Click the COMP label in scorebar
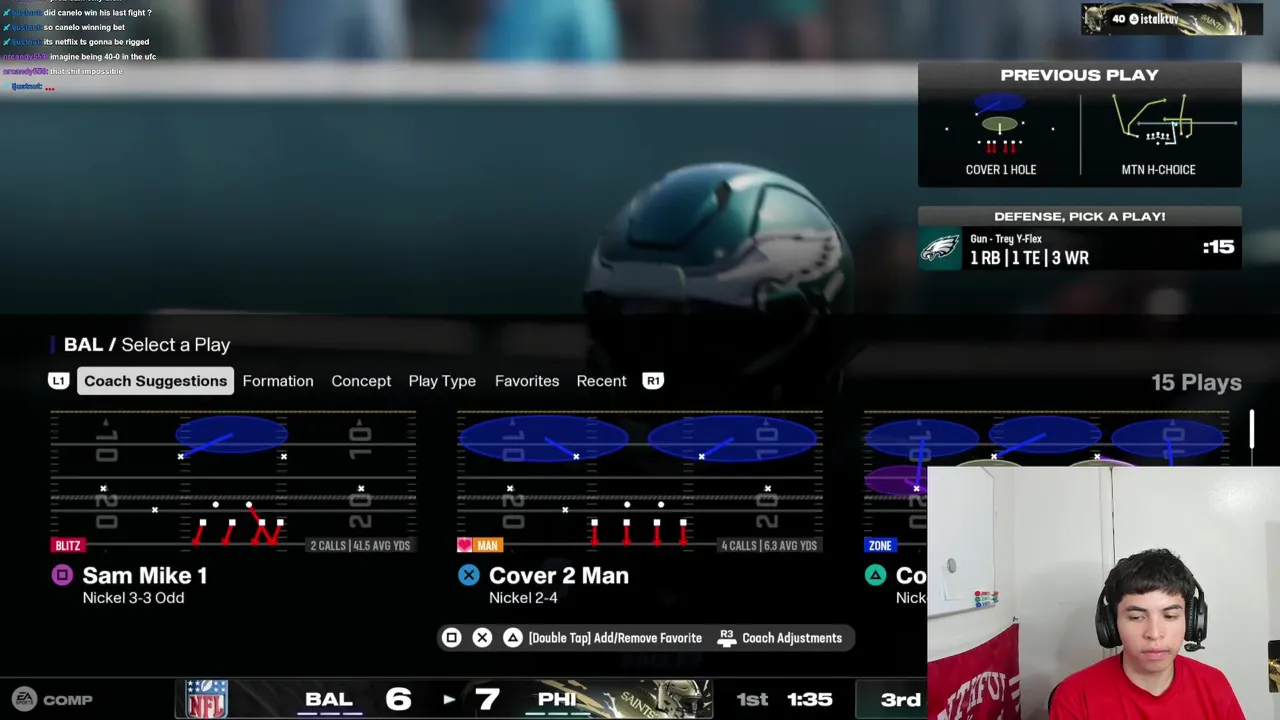Screen dimensions: 1280x720 [68, 700]
